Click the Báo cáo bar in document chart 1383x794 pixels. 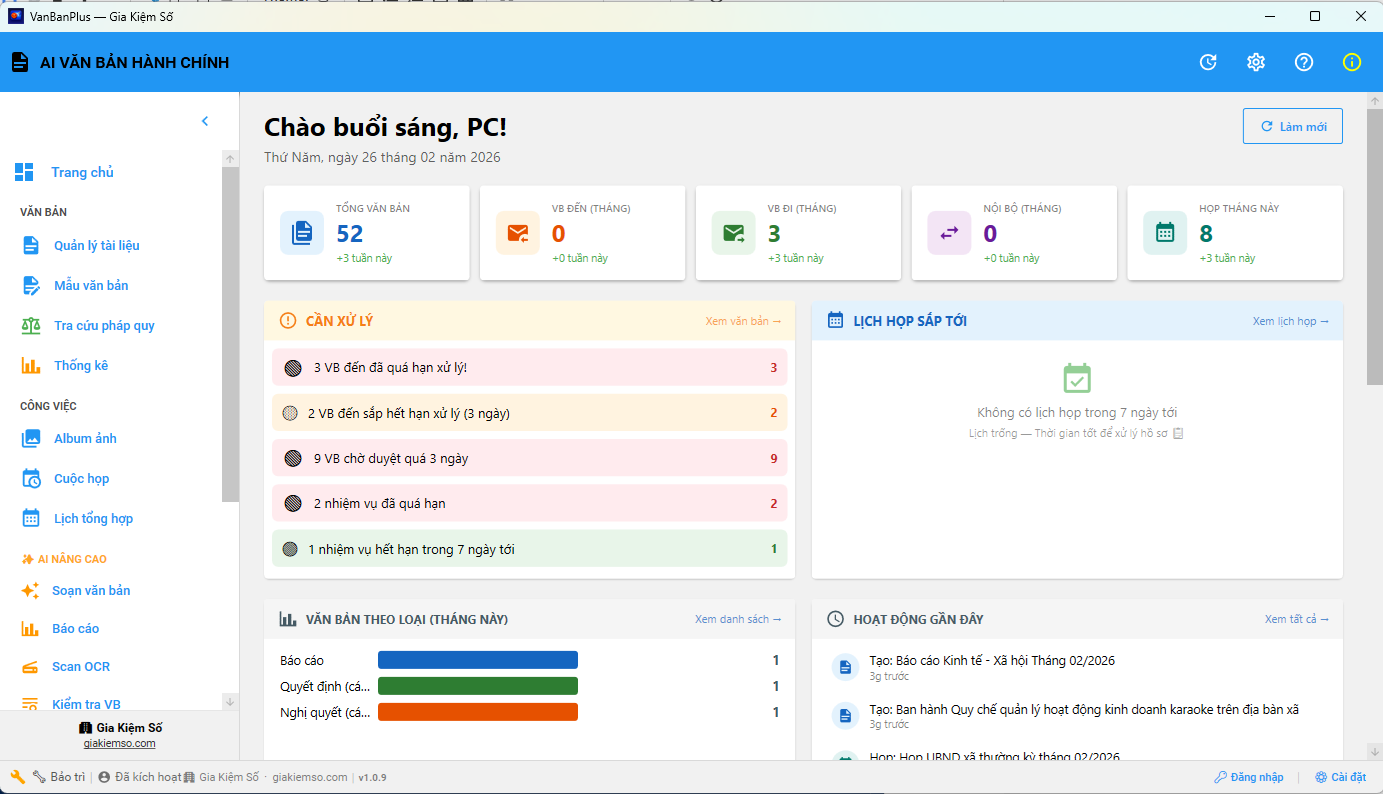point(477,659)
